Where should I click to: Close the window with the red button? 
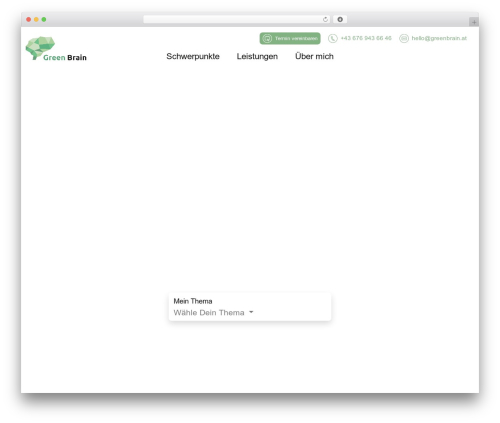(29, 20)
